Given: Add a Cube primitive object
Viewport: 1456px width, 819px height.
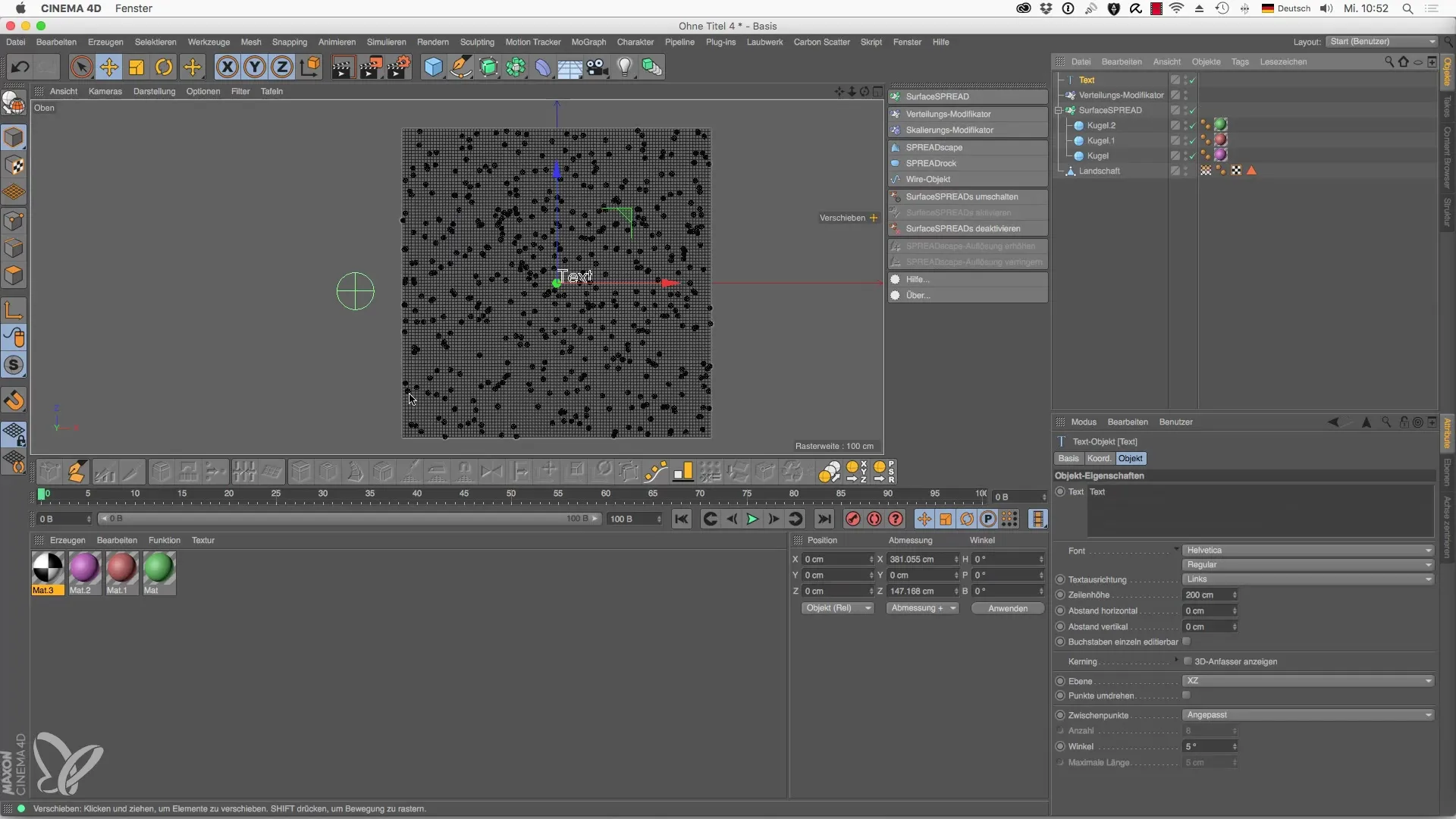Looking at the screenshot, I should [x=433, y=67].
